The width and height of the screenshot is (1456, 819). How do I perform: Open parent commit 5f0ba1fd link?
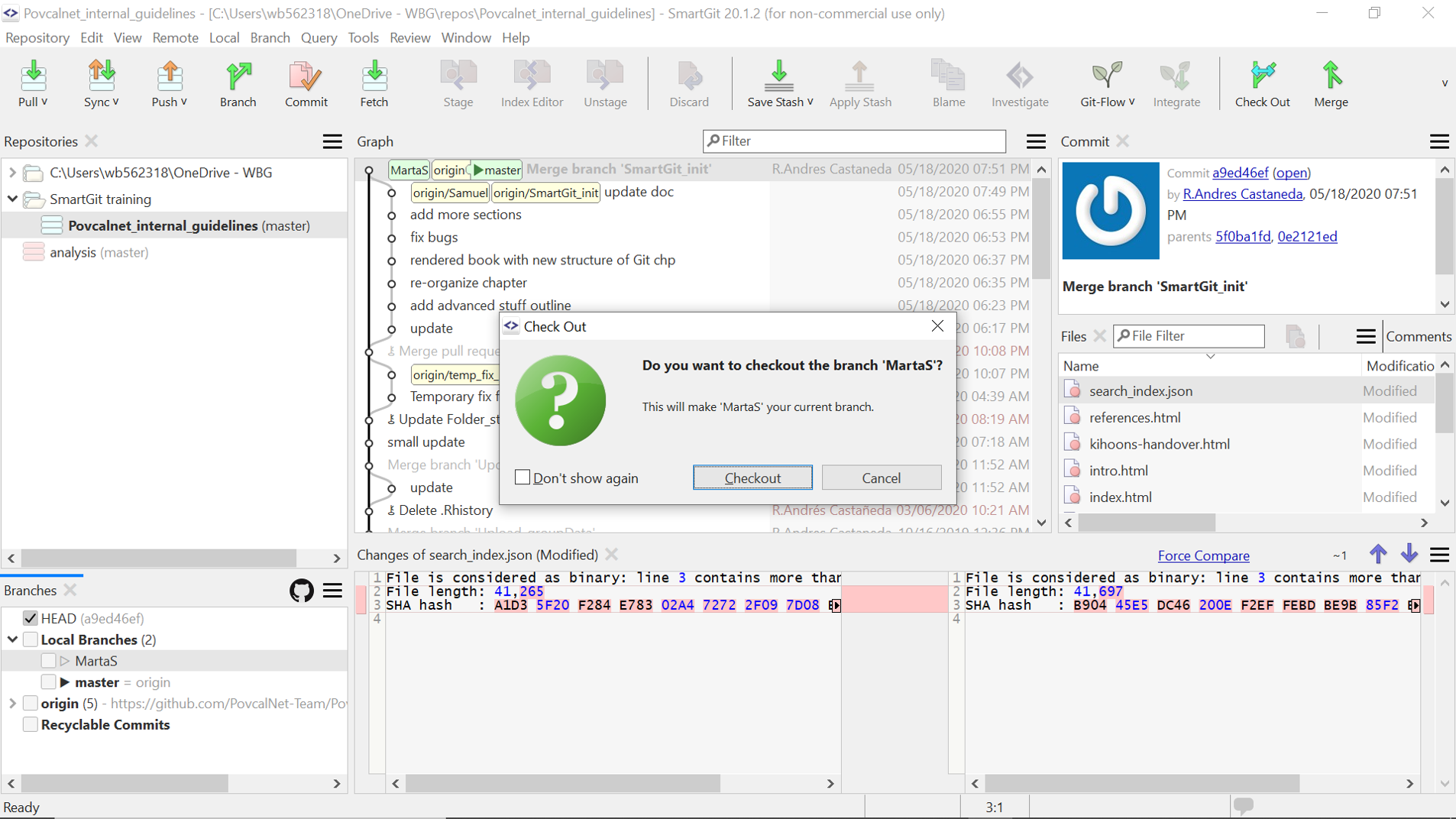[x=1243, y=236]
